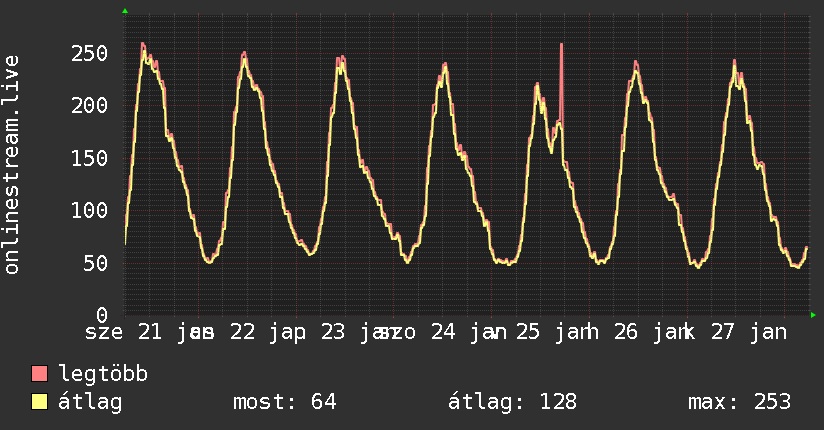Click the green arrow atop the y-axis
Screen dimensions: 824x430
click(x=125, y=11)
